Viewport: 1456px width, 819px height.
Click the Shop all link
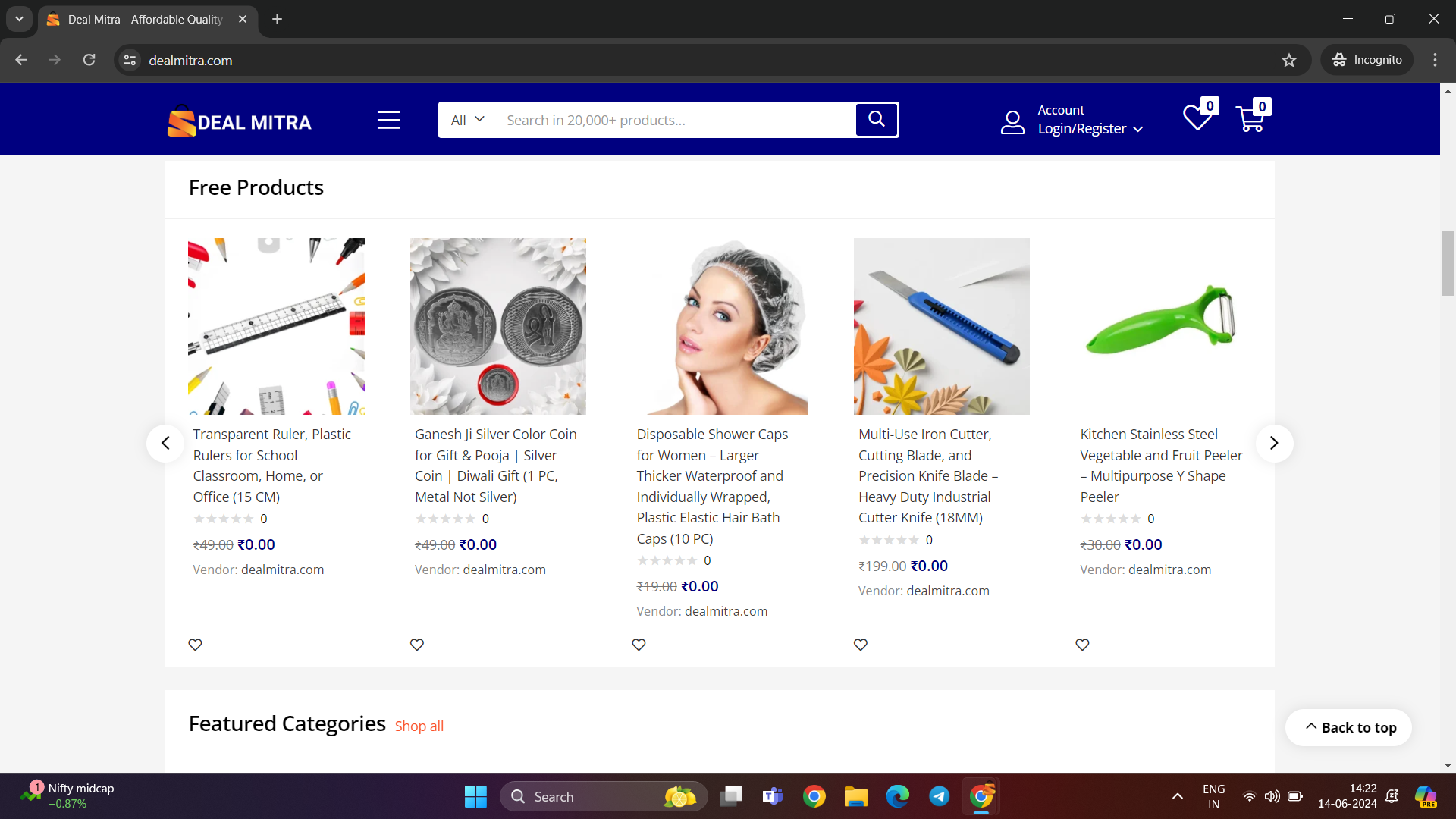coord(419,726)
